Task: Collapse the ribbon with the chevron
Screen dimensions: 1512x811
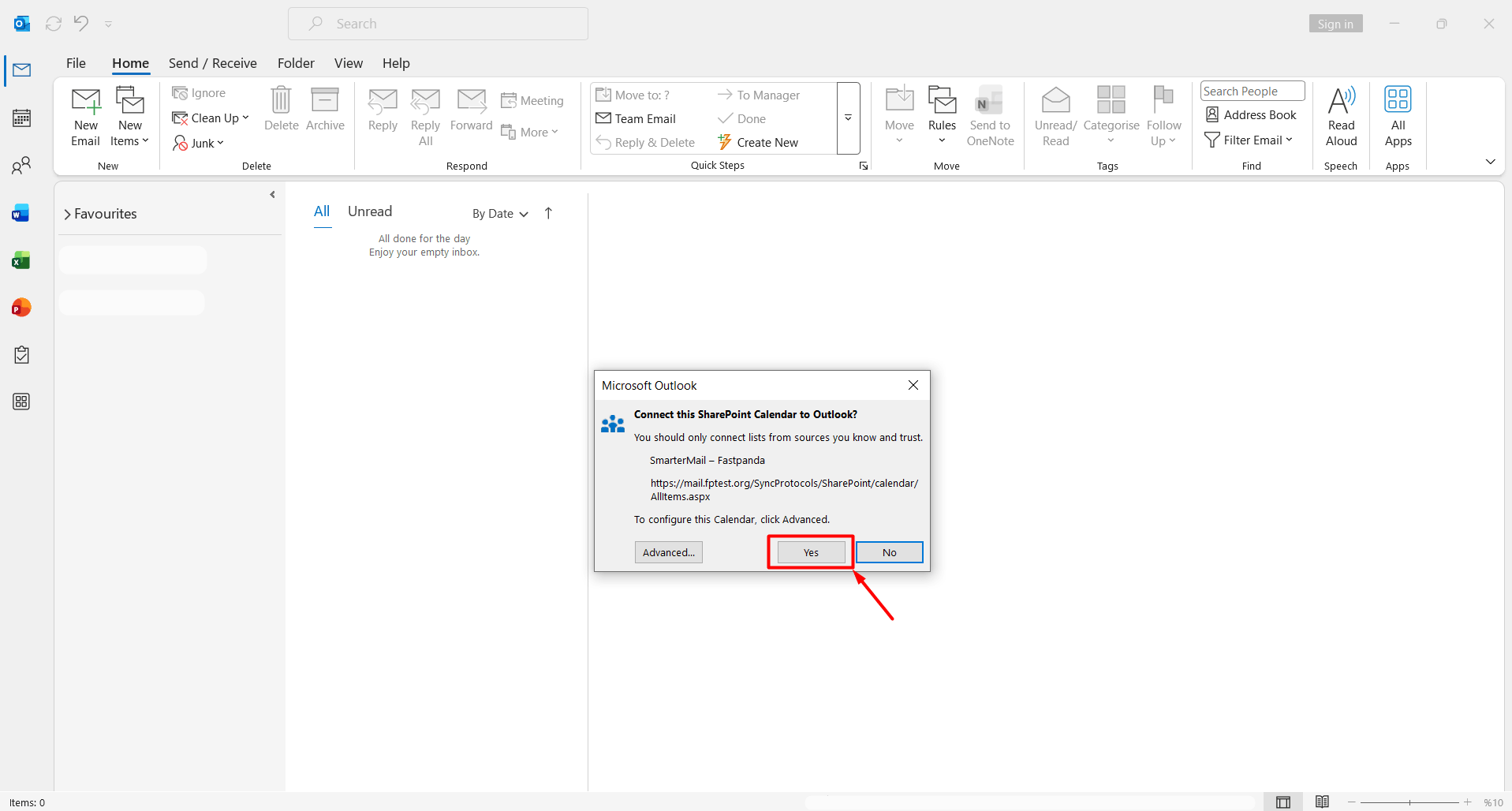Action: click(x=1490, y=162)
